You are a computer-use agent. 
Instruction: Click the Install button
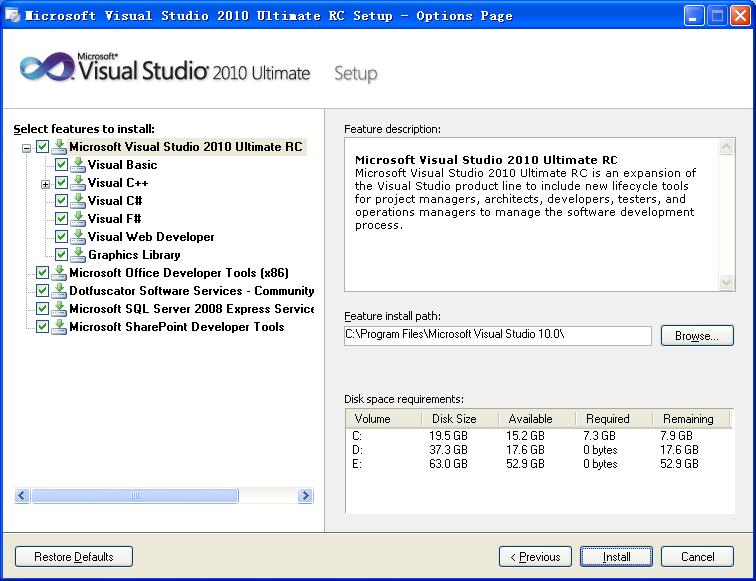point(616,557)
